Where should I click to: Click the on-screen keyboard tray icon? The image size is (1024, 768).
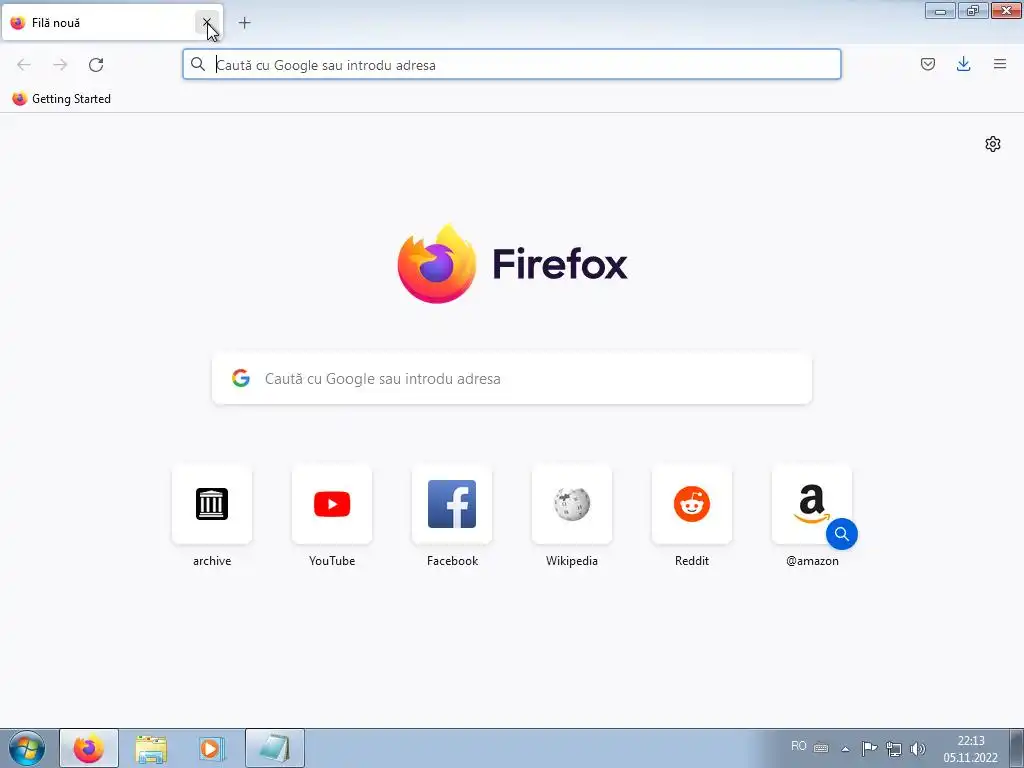(821, 748)
